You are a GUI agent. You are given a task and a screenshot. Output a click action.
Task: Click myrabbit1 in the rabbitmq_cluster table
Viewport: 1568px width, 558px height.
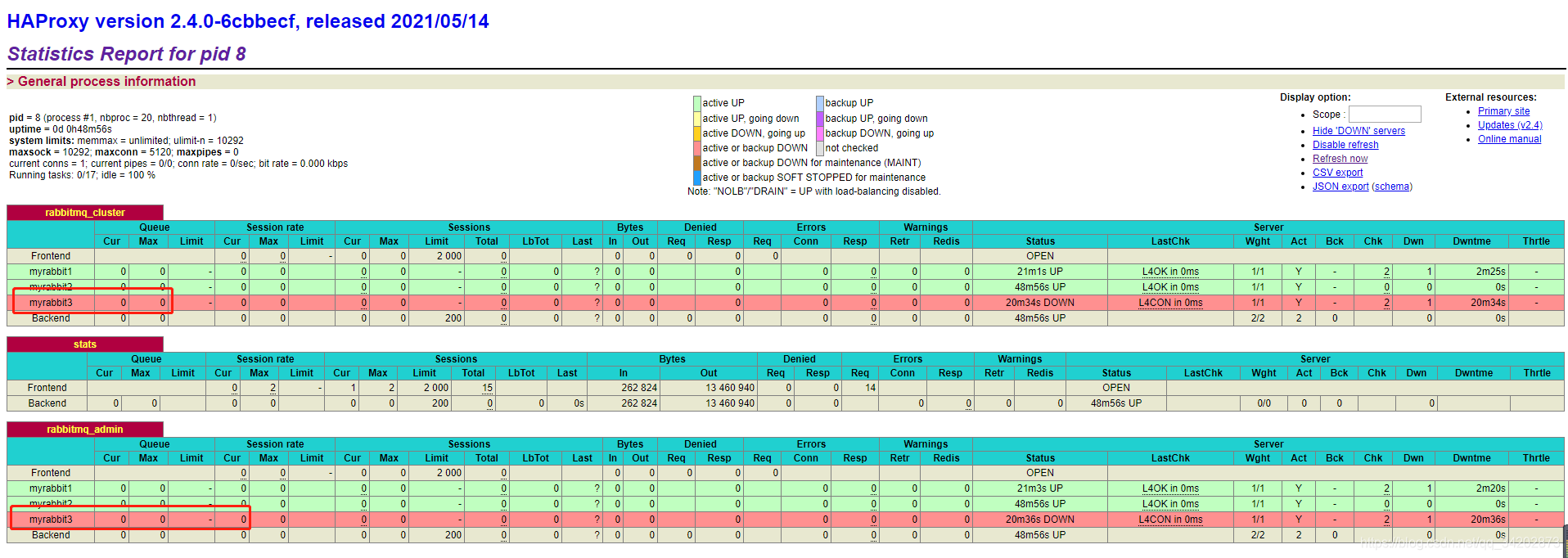click(51, 272)
